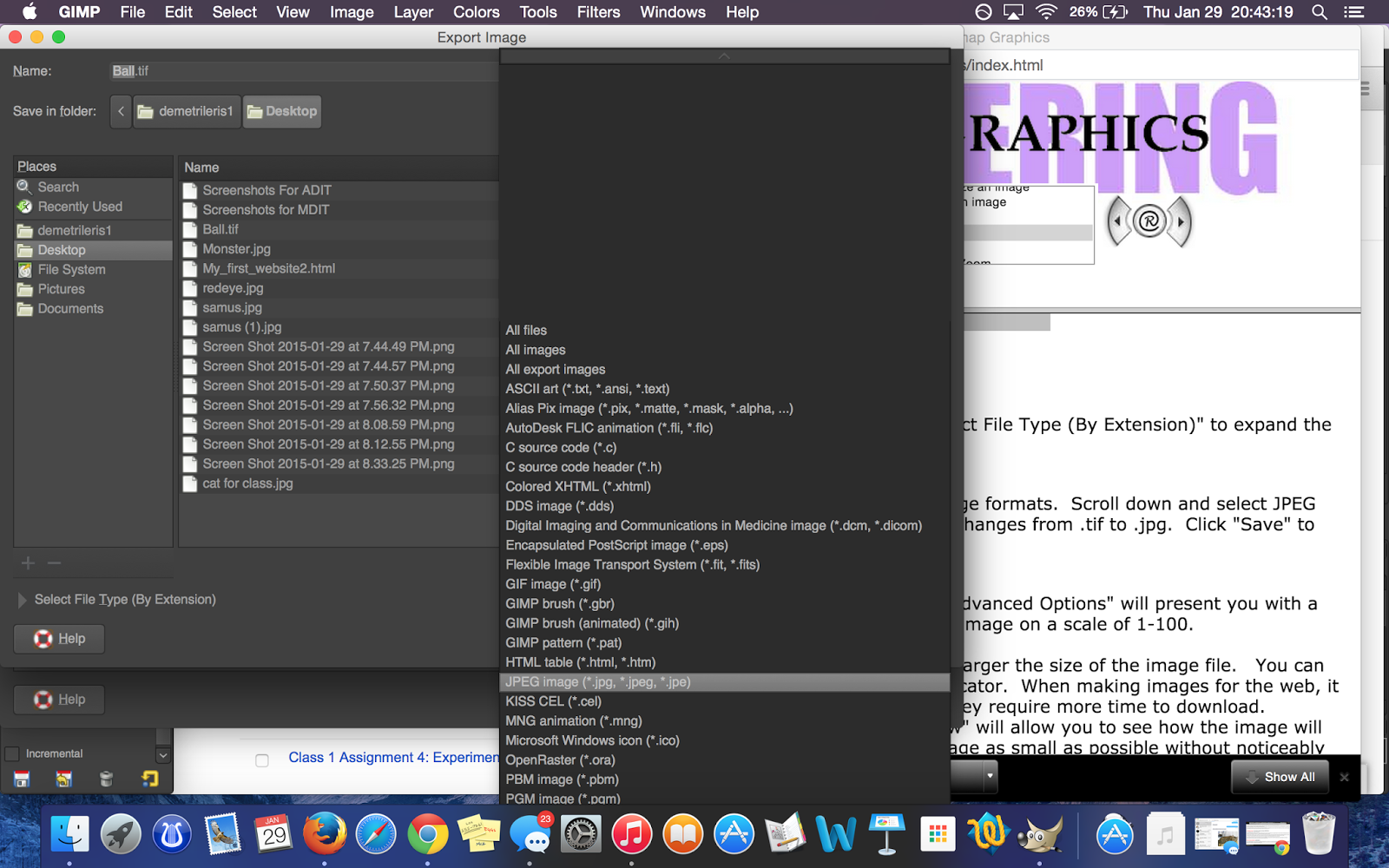Select the file redeye.jpg

pos(339,288)
